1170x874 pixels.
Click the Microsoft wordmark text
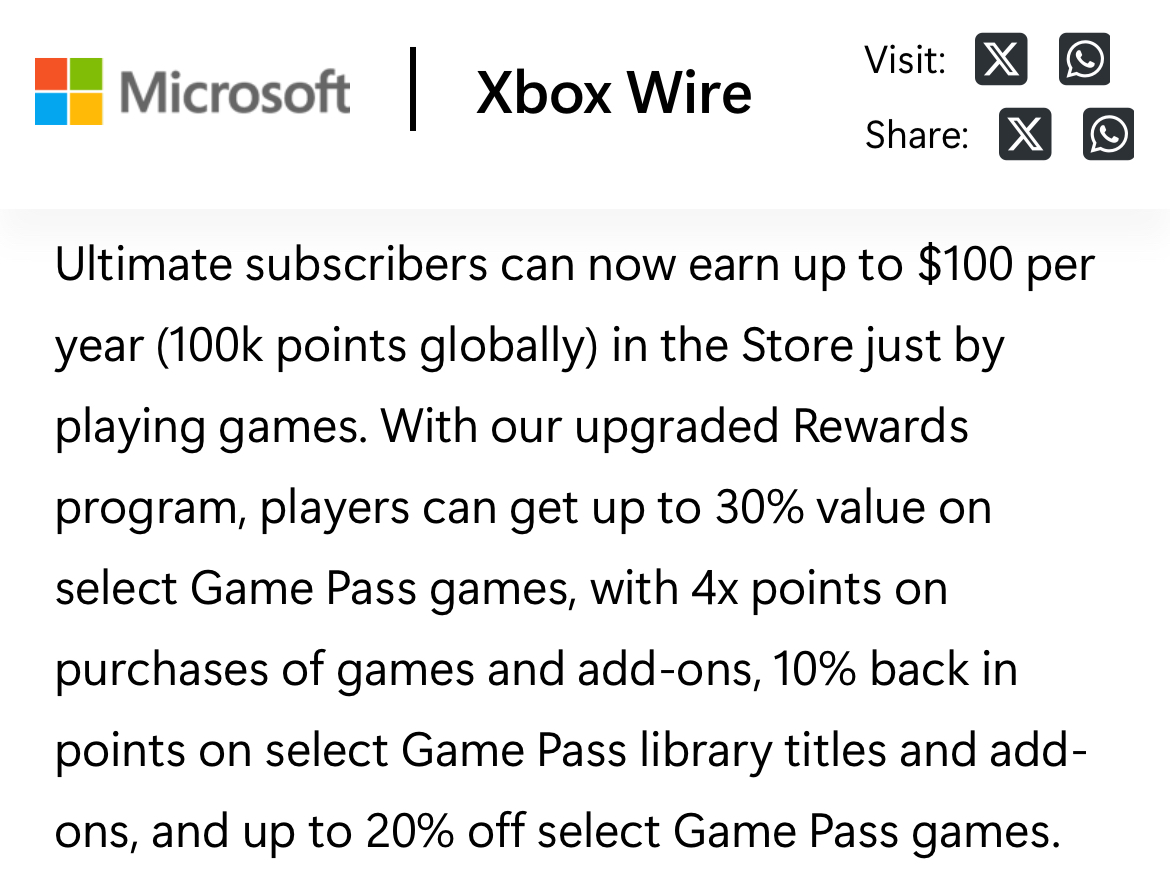pyautogui.click(x=235, y=93)
